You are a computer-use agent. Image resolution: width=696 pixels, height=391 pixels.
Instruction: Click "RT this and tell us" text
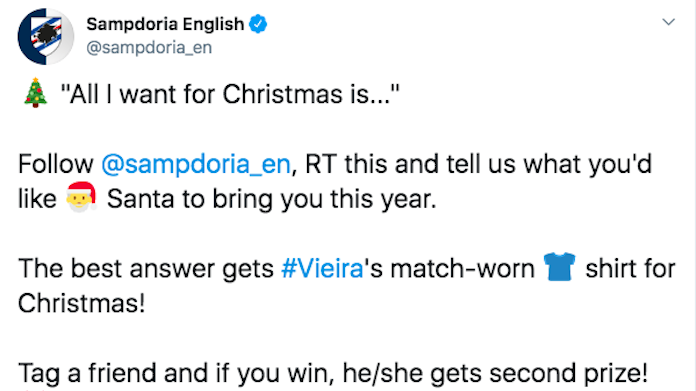[x=410, y=164]
